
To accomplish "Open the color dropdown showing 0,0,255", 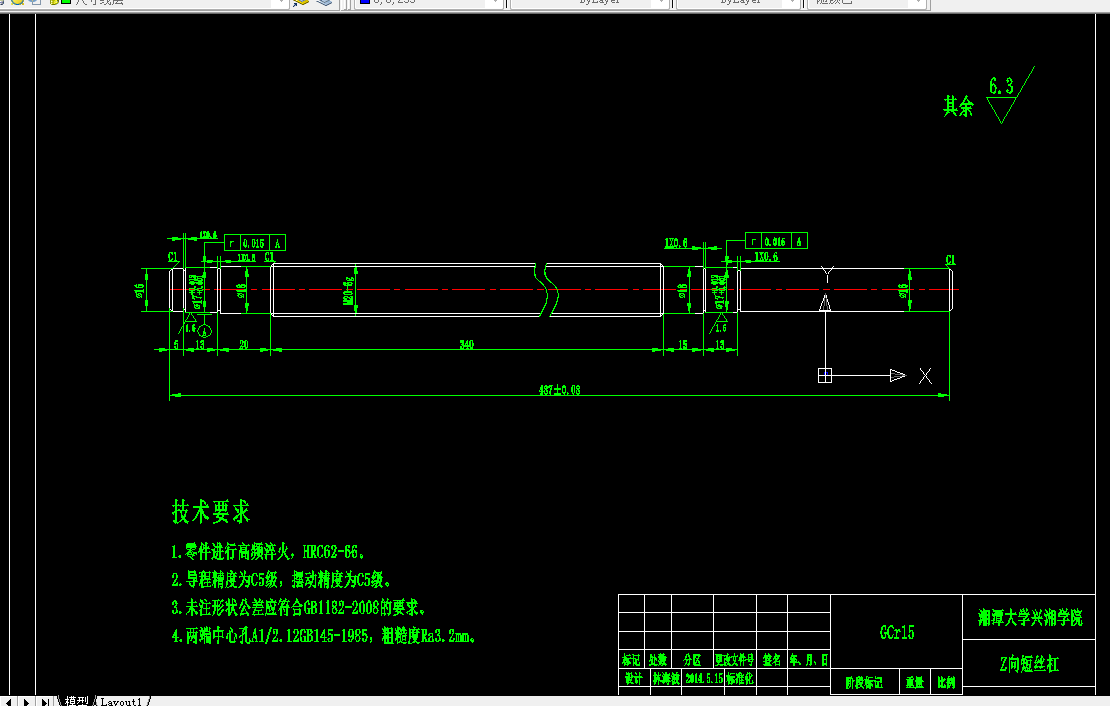I will 495,3.
